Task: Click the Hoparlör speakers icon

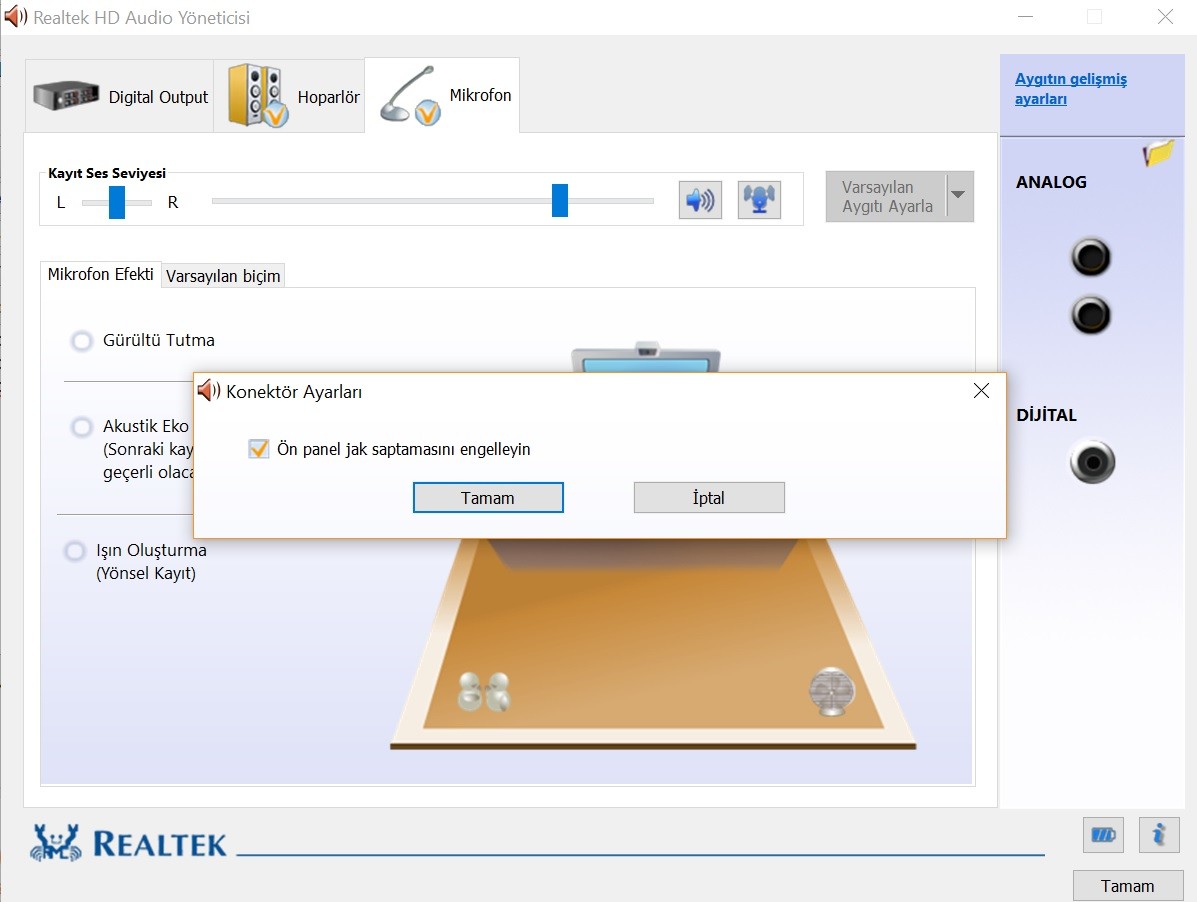Action: coord(258,96)
